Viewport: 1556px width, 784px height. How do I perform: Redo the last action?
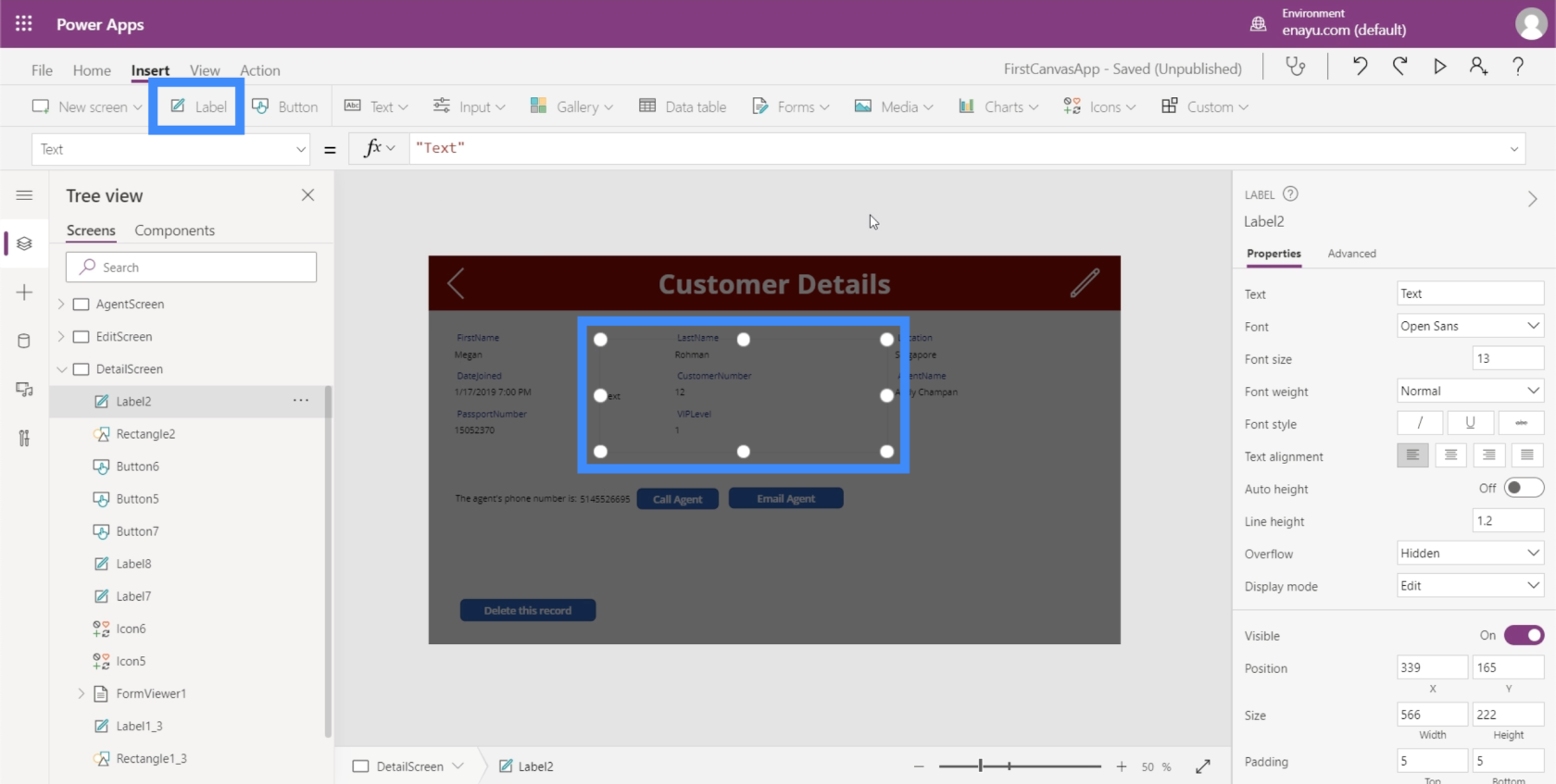(1399, 67)
